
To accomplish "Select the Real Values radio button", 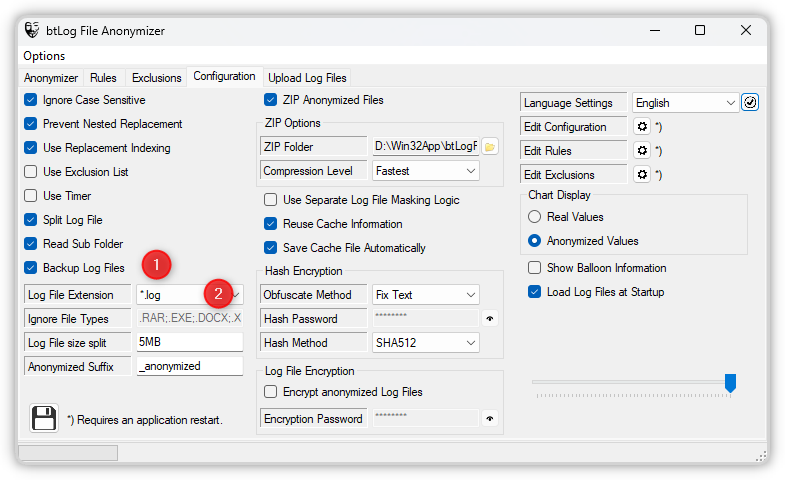I will (535, 217).
